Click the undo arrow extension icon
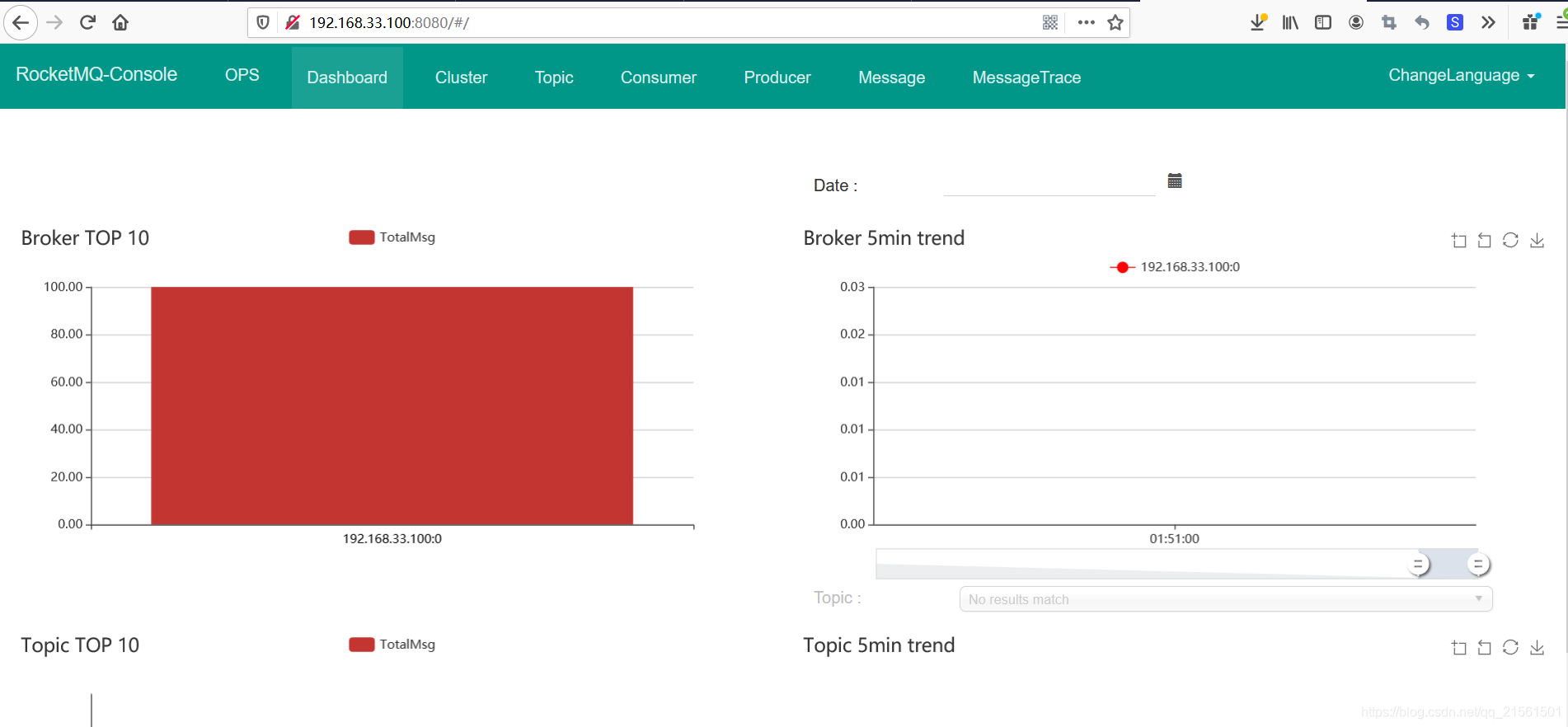The image size is (1568, 727). coord(1422,22)
